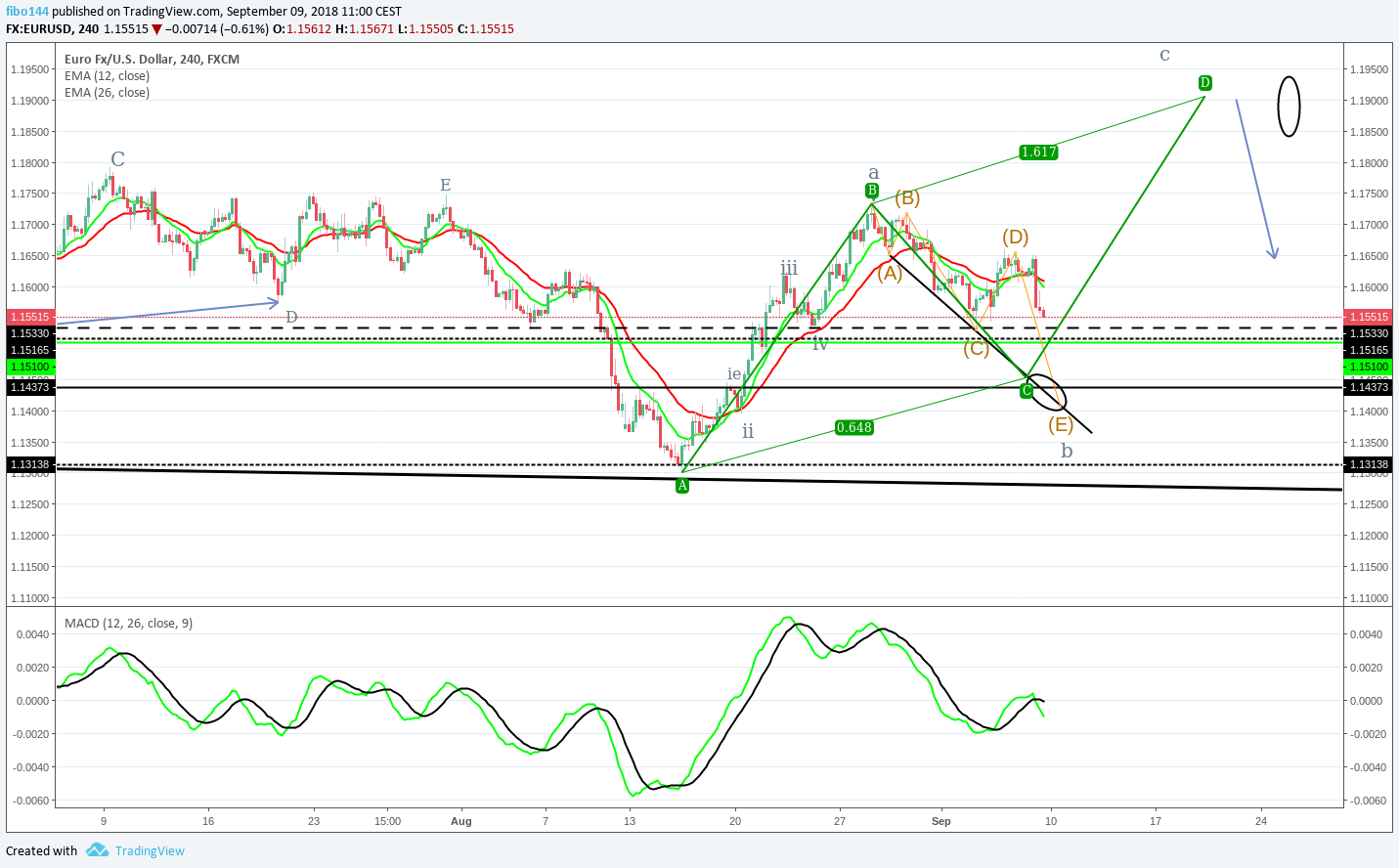
Task: Select the green Fibonacci marker D
Action: [x=1205, y=83]
